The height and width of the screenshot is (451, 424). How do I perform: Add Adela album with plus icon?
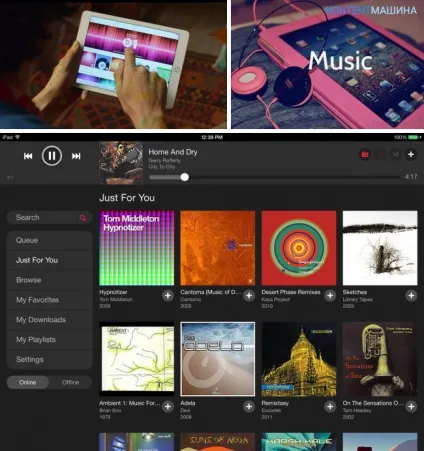[249, 406]
